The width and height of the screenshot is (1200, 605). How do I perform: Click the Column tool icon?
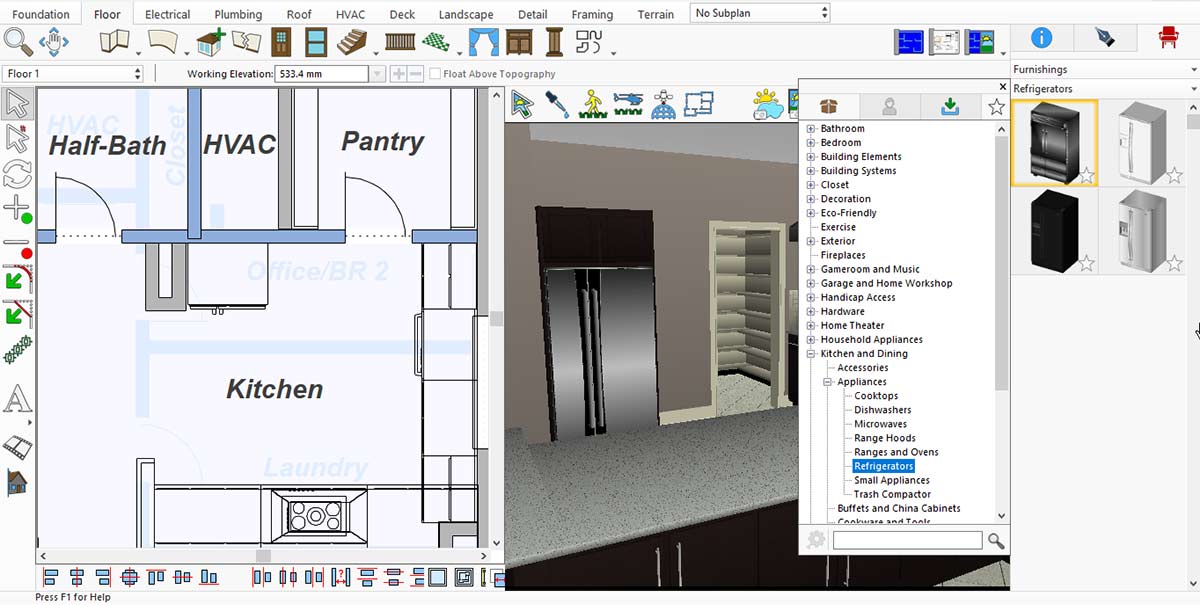click(x=554, y=43)
